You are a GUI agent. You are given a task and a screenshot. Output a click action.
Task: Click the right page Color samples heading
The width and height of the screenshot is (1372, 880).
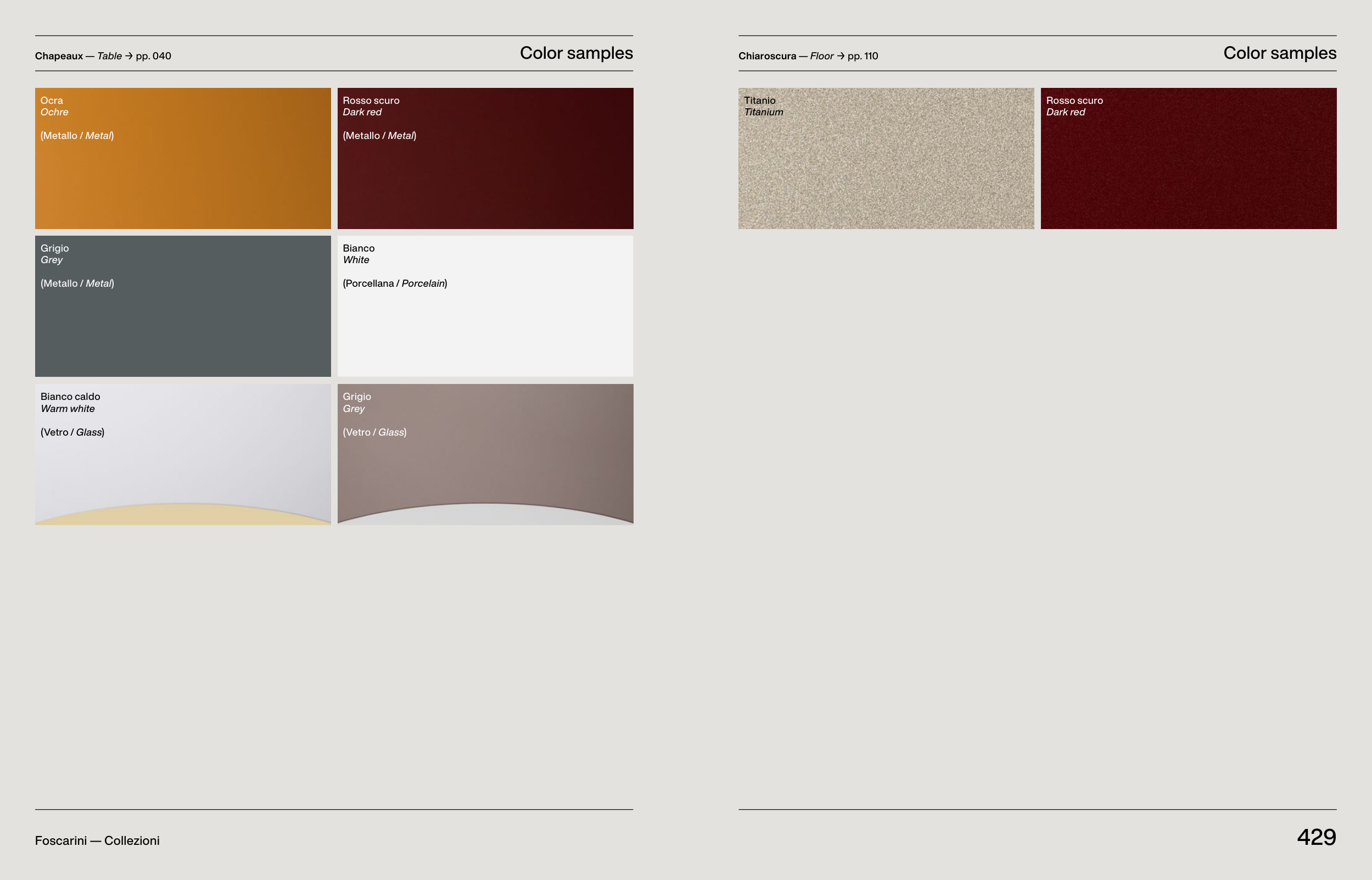[x=1280, y=53]
